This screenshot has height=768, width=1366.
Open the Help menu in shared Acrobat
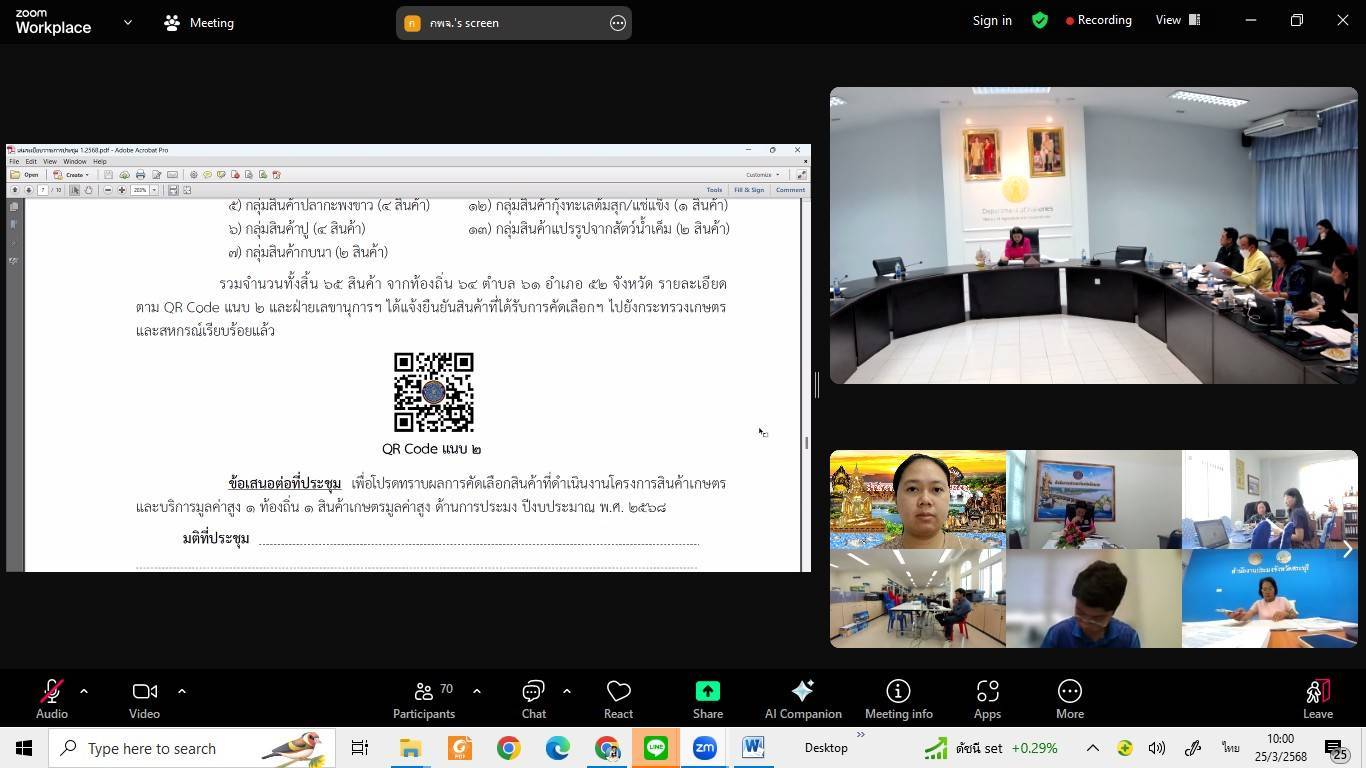100,161
